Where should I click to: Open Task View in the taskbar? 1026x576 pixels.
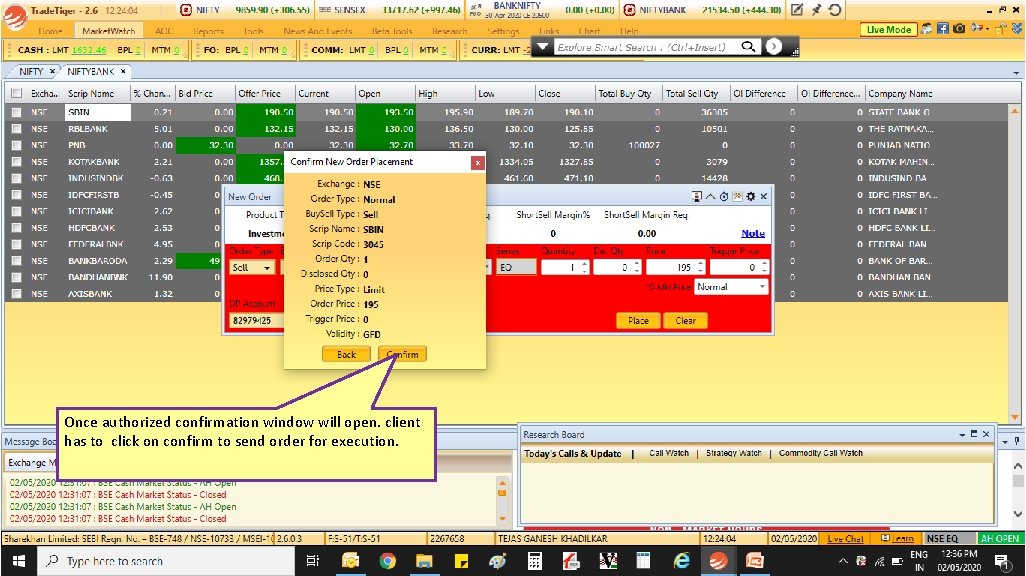click(313, 561)
